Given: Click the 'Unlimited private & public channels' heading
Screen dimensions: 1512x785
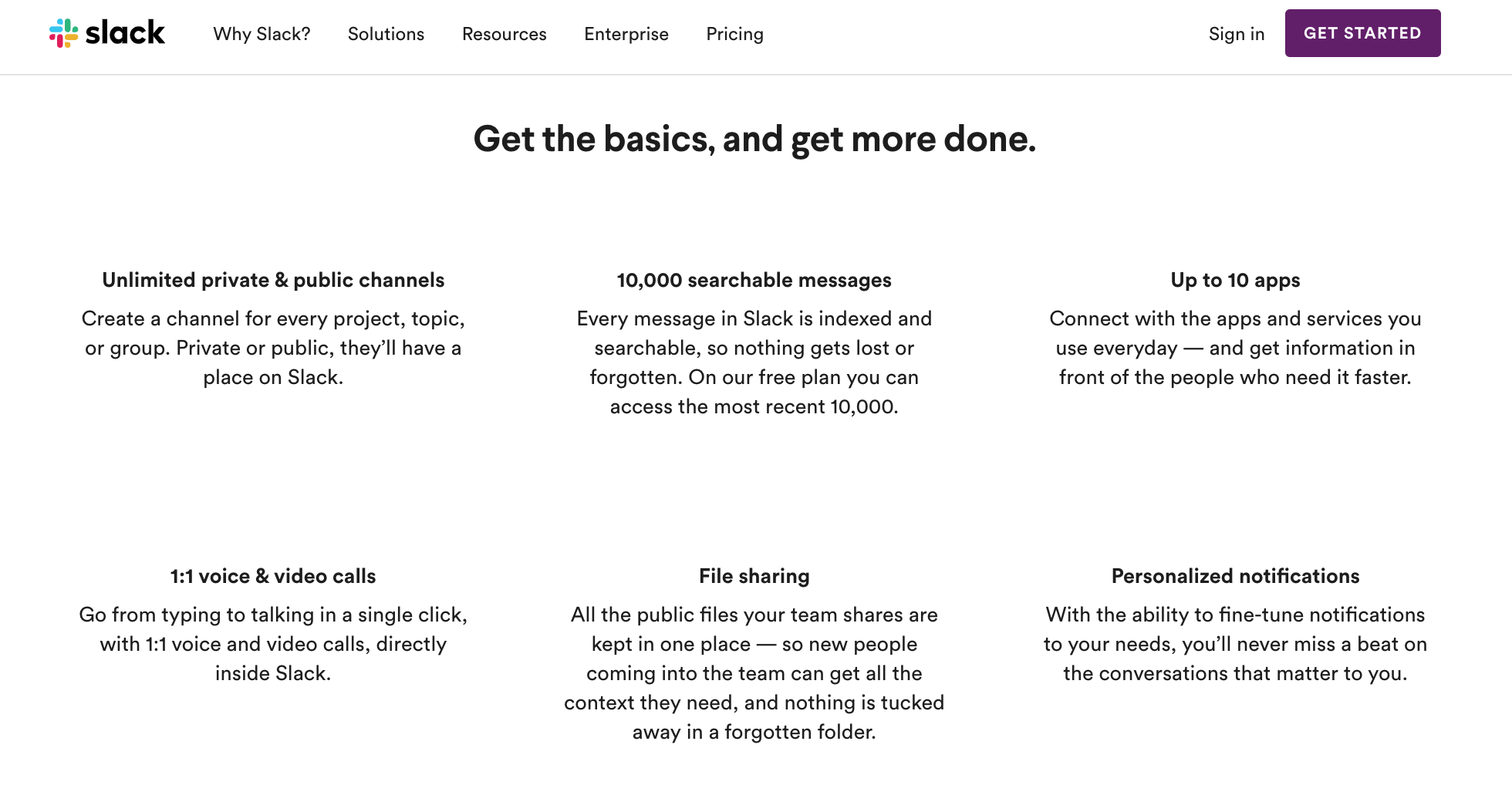Looking at the screenshot, I should (x=273, y=280).
